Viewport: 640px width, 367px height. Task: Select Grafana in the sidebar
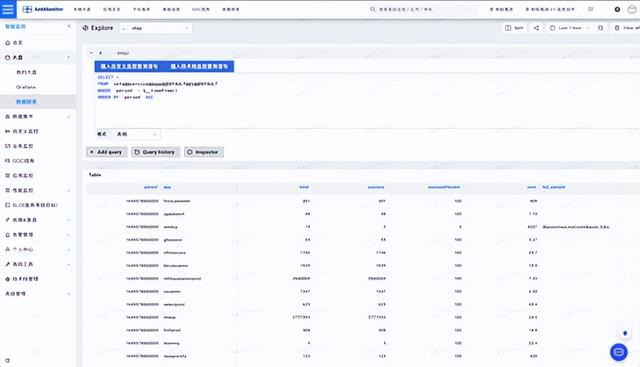[x=26, y=87]
